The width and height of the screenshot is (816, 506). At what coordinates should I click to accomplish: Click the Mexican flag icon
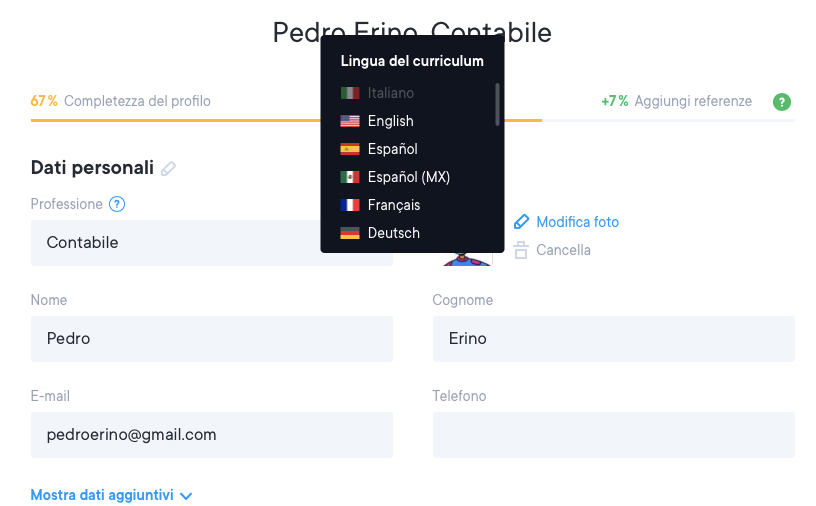350,177
